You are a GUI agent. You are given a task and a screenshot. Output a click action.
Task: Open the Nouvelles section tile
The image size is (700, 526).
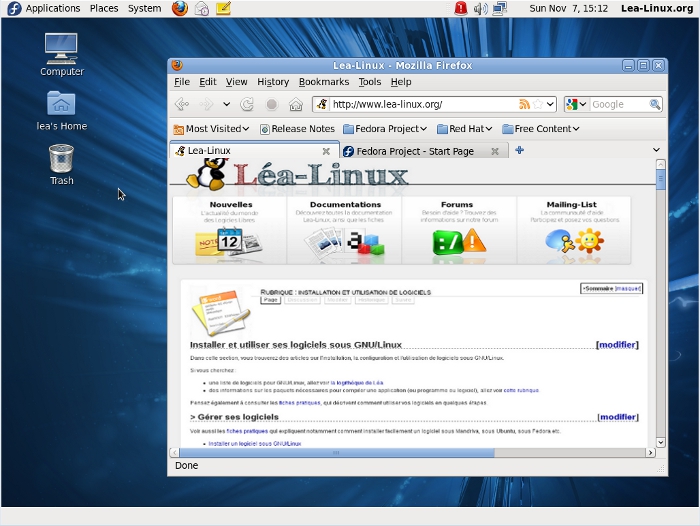coord(230,230)
